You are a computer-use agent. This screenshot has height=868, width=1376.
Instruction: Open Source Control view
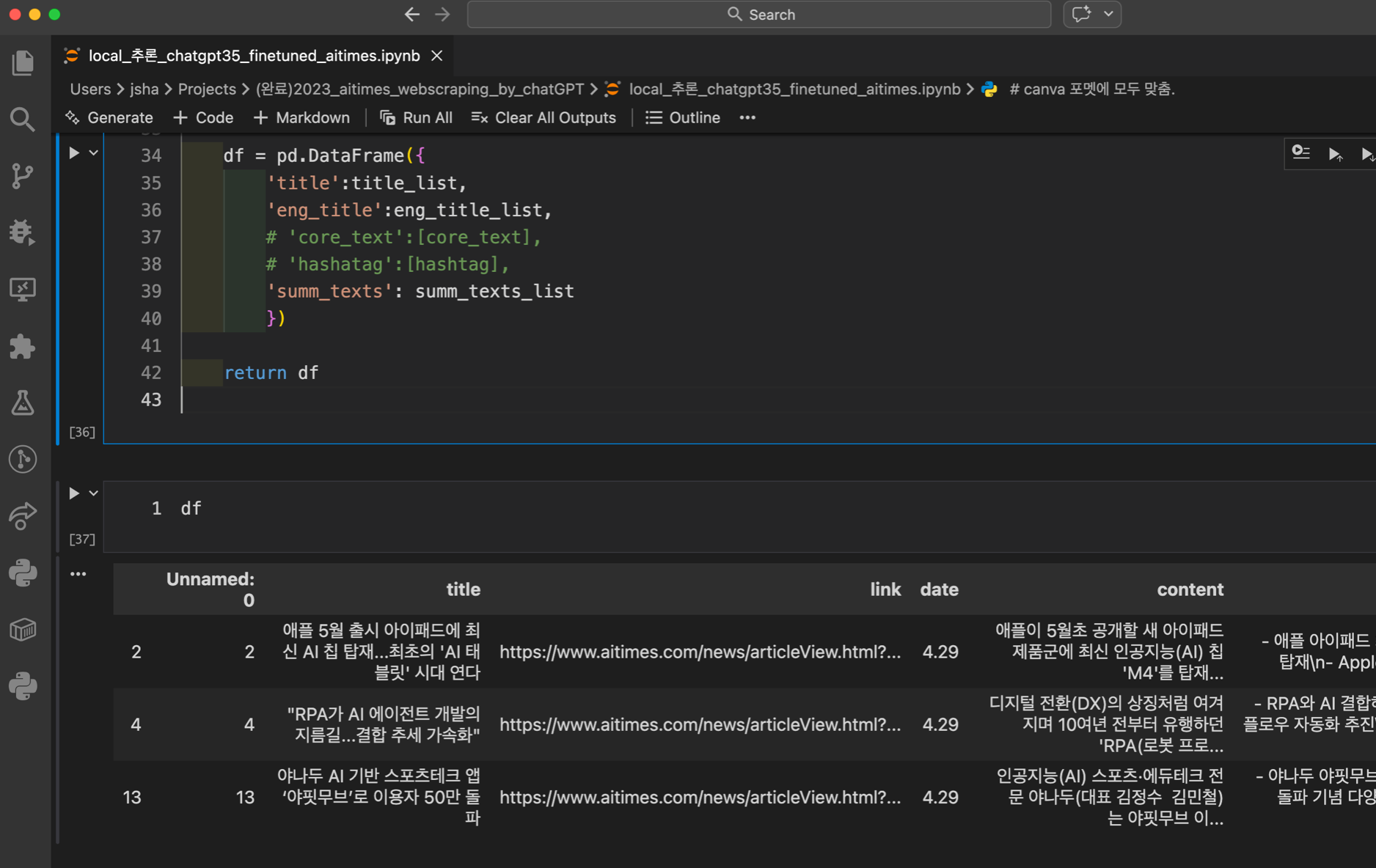(x=23, y=176)
